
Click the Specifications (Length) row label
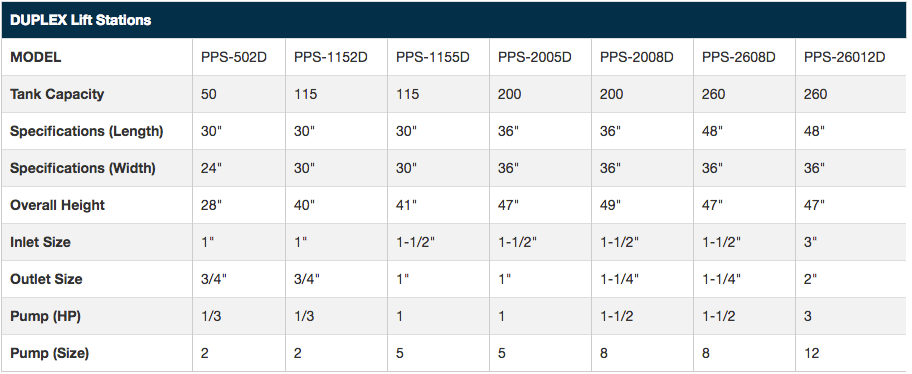tap(87, 131)
